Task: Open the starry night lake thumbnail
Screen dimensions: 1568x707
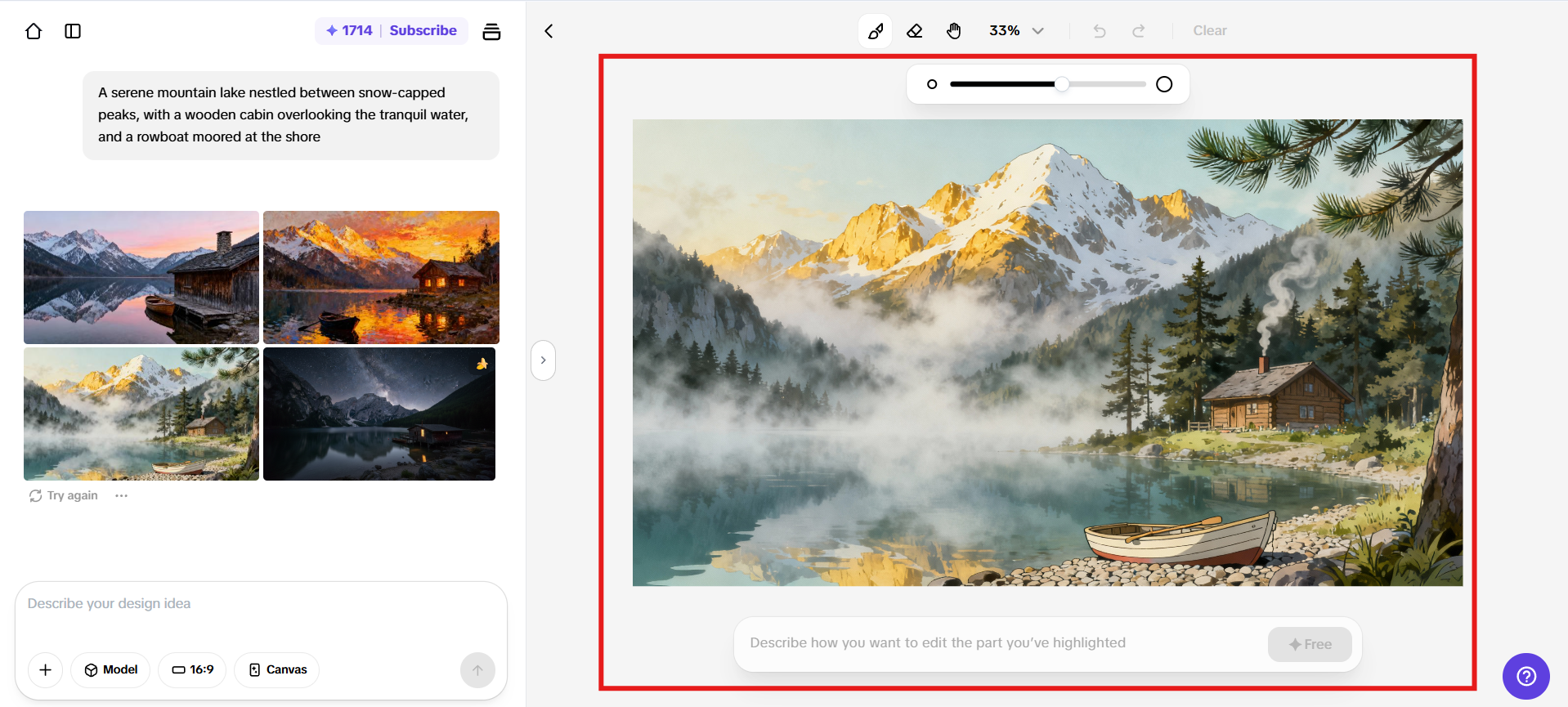Action: click(x=379, y=414)
